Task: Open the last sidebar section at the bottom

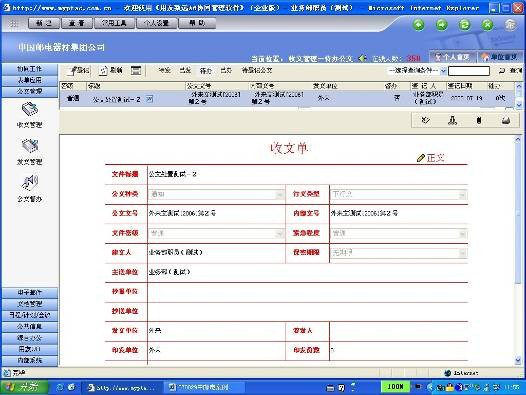Action: [30, 360]
